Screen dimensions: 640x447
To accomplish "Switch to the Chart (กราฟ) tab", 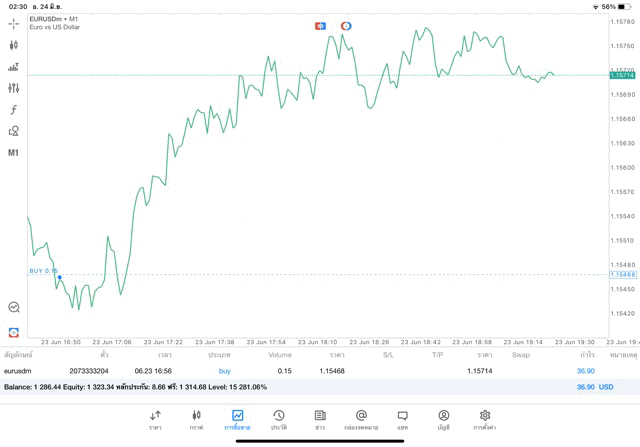I will (196, 420).
